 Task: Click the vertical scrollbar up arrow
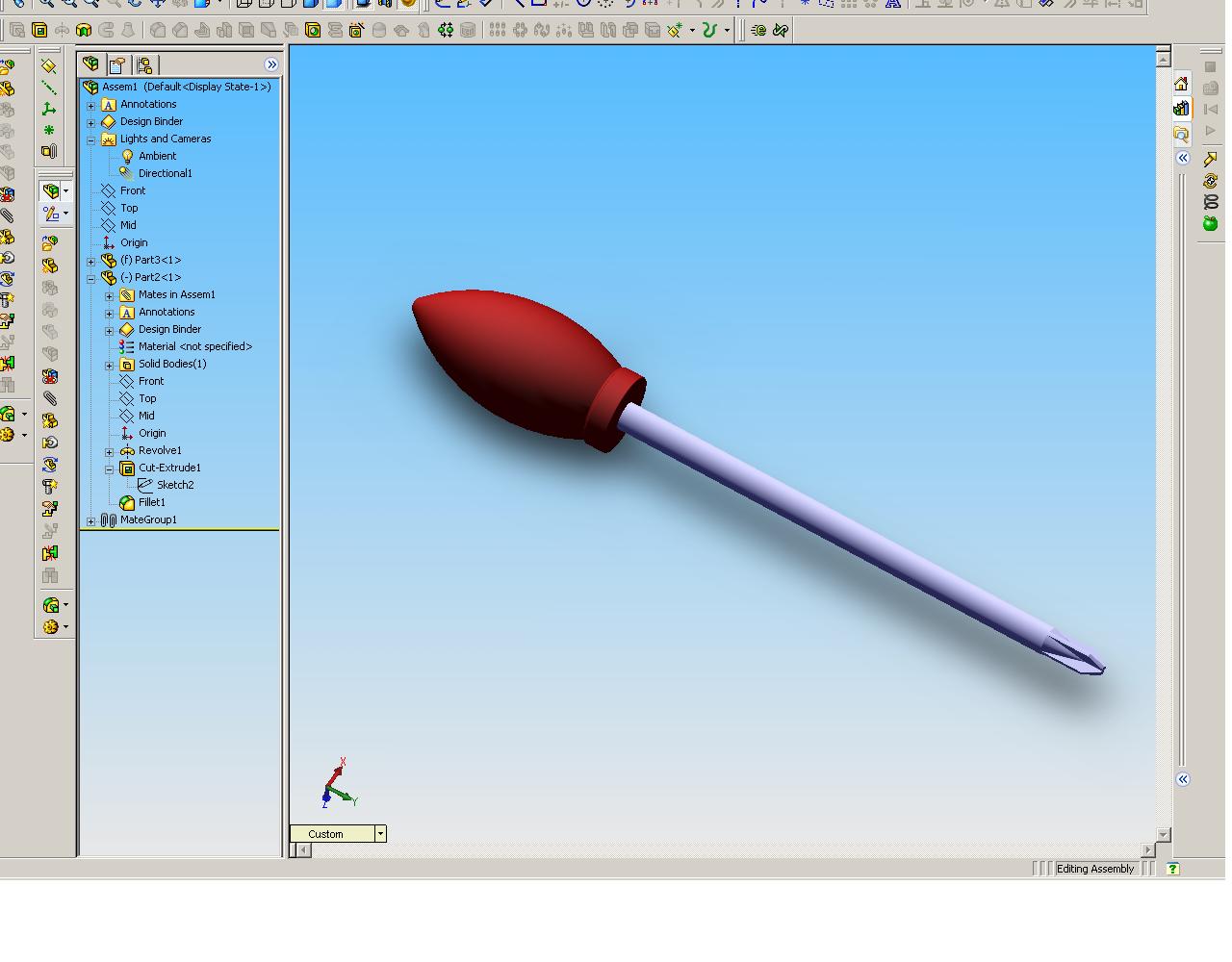1163,60
